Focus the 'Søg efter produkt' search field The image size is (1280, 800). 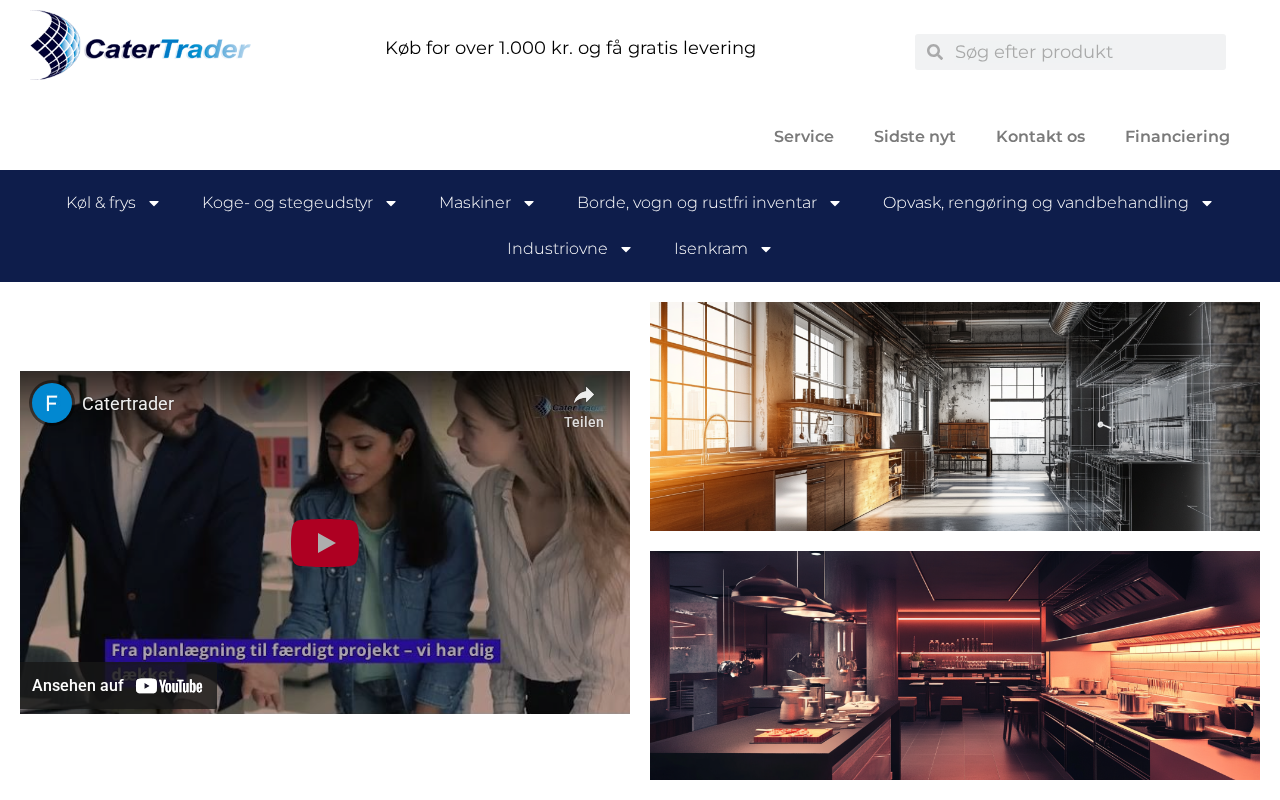pos(1084,52)
